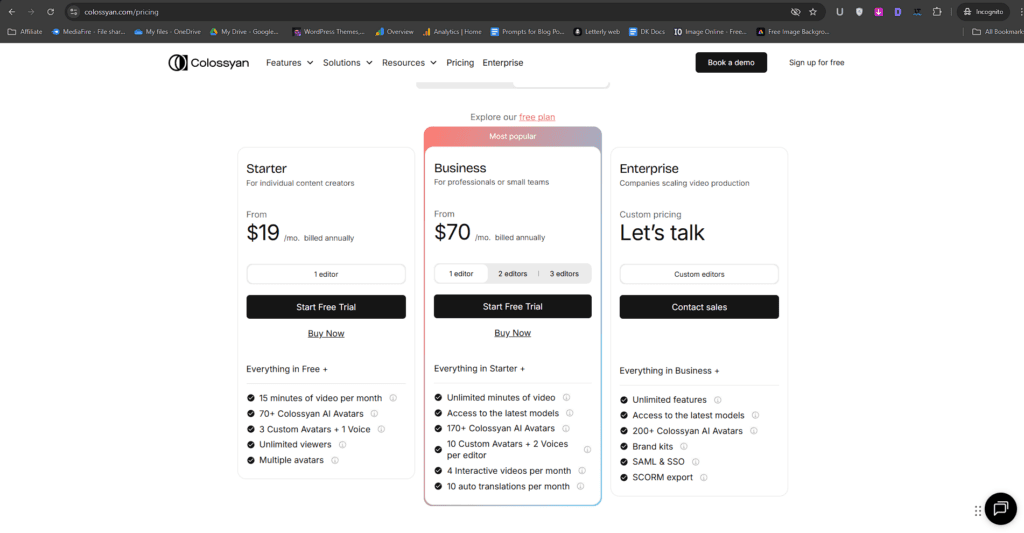
Task: Info icon beside SCORM export
Action: pyautogui.click(x=703, y=477)
